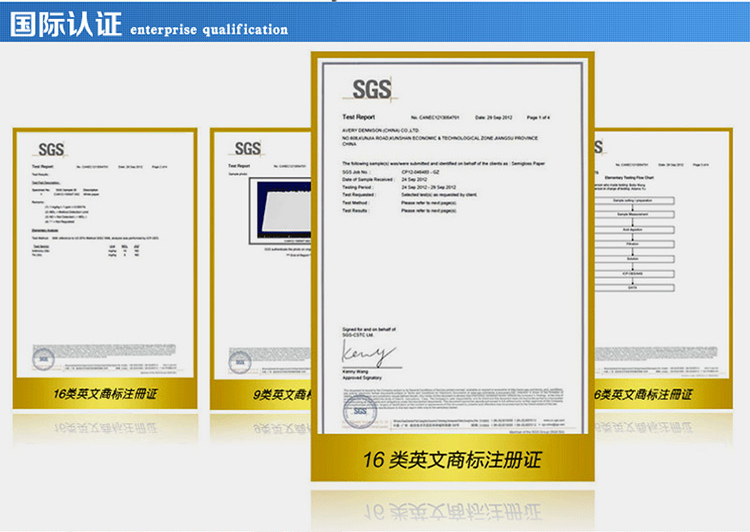Click the caption beginning '9类英文商'
This screenshot has height=532, width=750.
282,395
